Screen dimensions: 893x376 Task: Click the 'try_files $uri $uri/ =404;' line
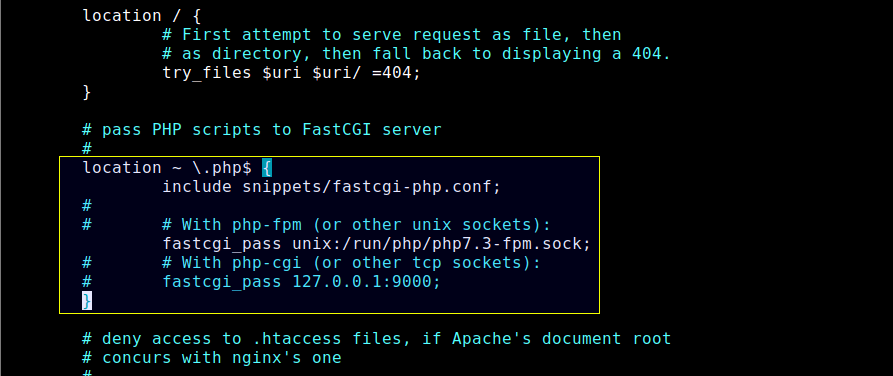coord(291,73)
